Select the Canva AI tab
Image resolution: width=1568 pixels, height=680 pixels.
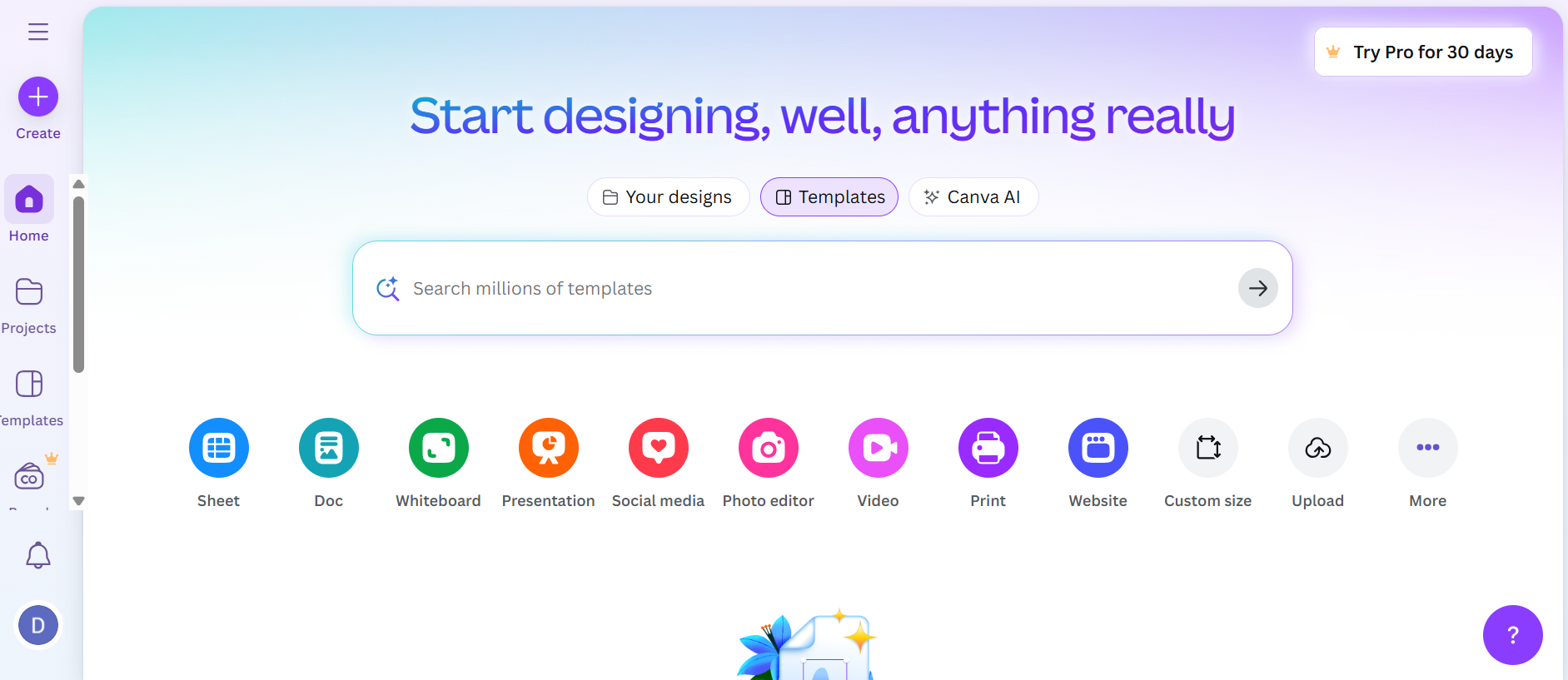[x=973, y=197]
